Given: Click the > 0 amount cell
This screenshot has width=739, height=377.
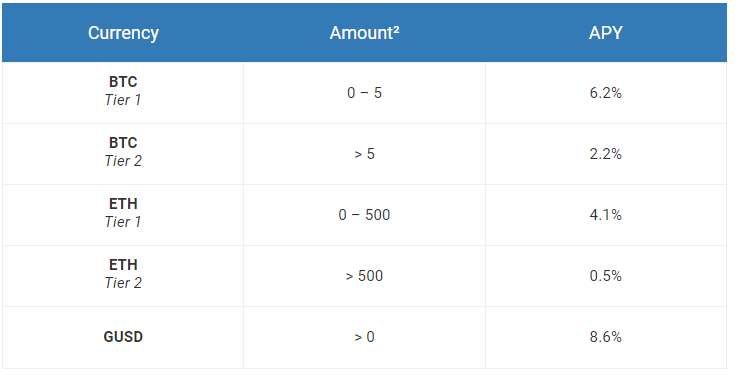Looking at the screenshot, I should [364, 337].
